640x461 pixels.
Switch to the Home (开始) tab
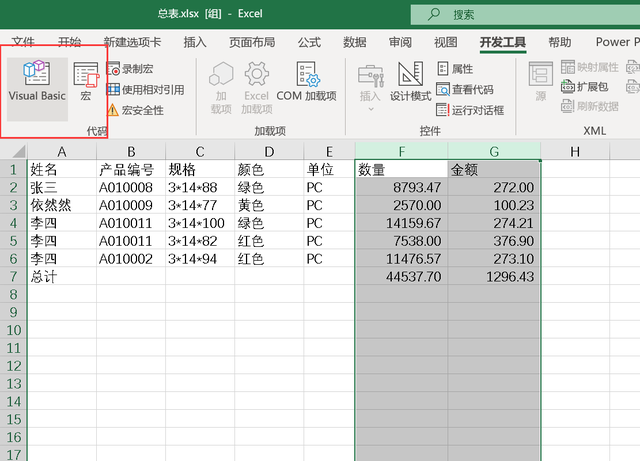coord(69,42)
